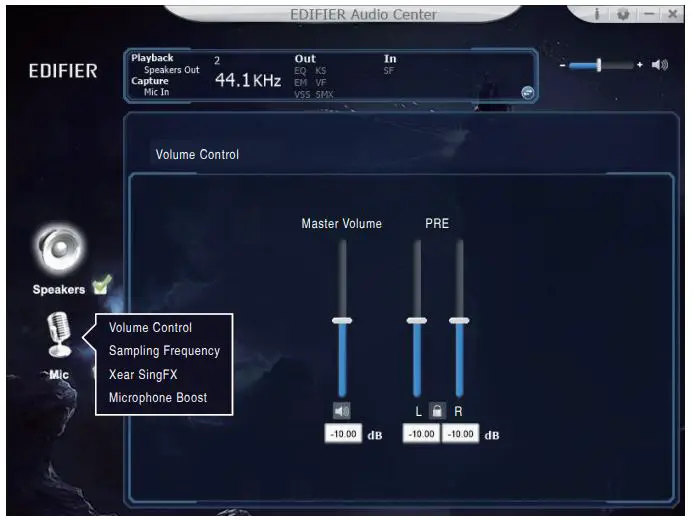693x520 pixels.
Task: Increase volume with the plus button
Action: coord(640,65)
